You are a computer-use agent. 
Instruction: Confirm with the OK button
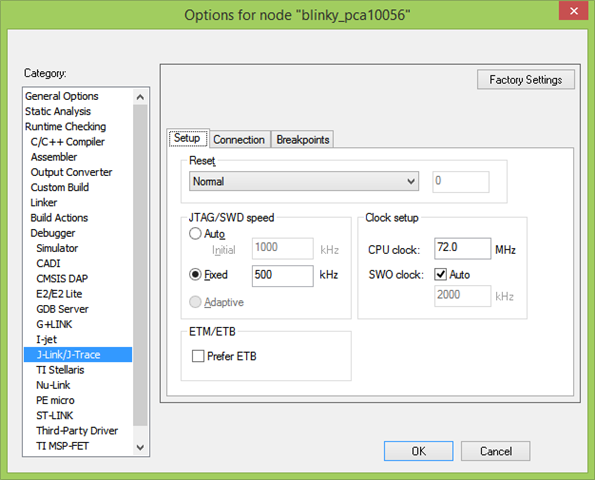tap(419, 451)
